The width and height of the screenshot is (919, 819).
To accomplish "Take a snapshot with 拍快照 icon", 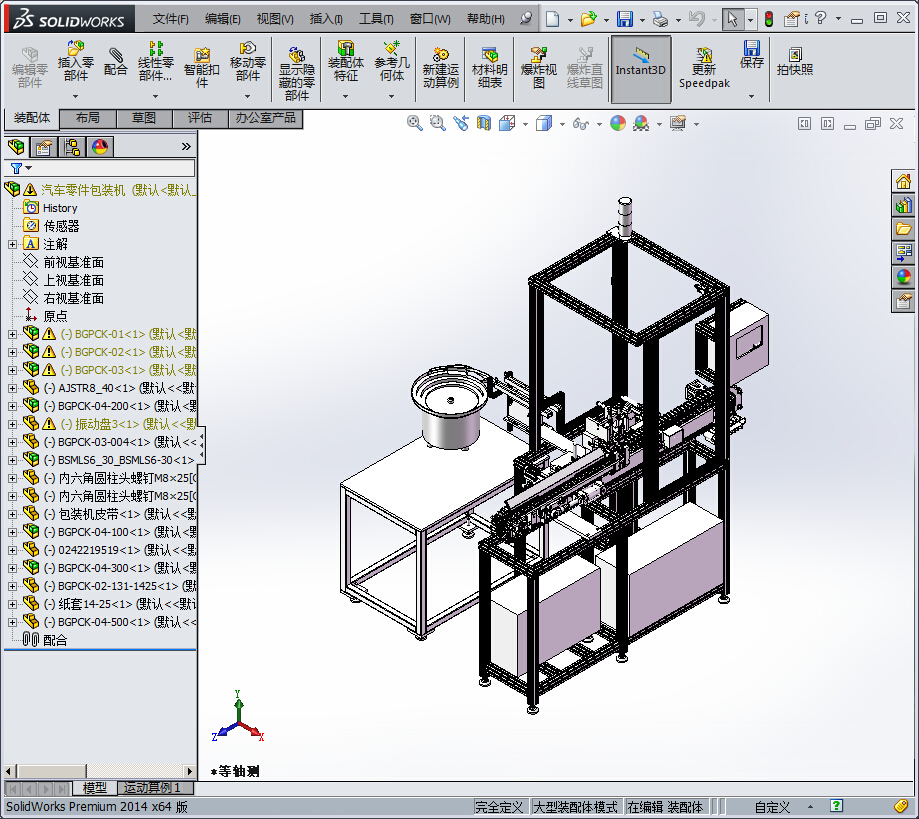I will click(795, 62).
